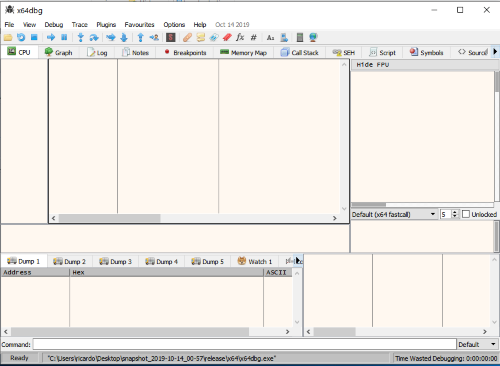Click right arrow to scroll dump tabs
Viewport: 500px width, 366px height.
click(x=298, y=261)
